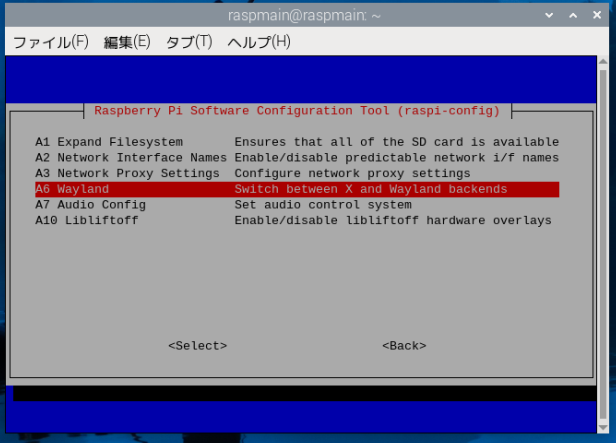Close the raspmain terminal window
The width and height of the screenshot is (616, 443).
pos(597,15)
